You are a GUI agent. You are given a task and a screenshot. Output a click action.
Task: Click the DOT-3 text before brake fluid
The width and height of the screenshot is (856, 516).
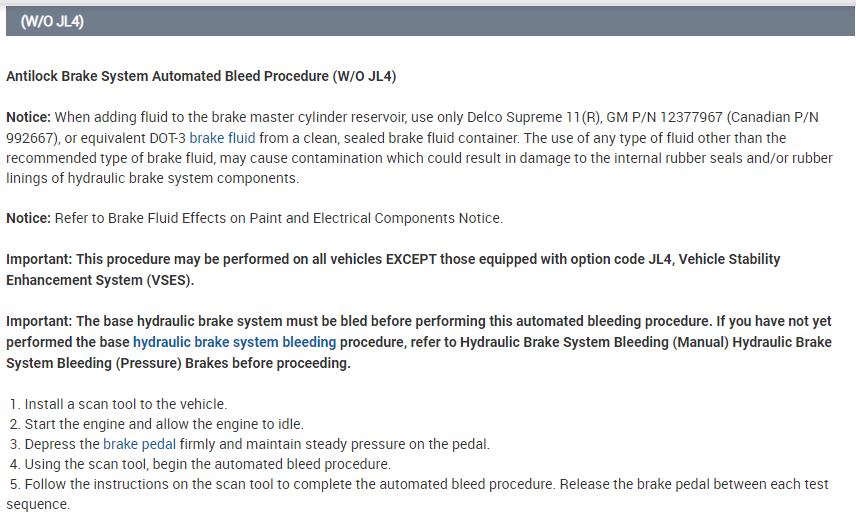165,138
